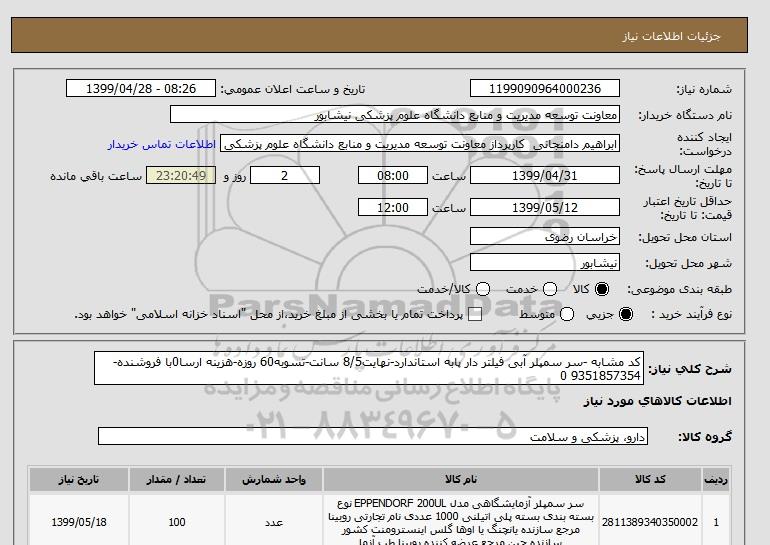Click the need number field 1199090964000236
The width and height of the screenshot is (770, 545).
[545, 88]
